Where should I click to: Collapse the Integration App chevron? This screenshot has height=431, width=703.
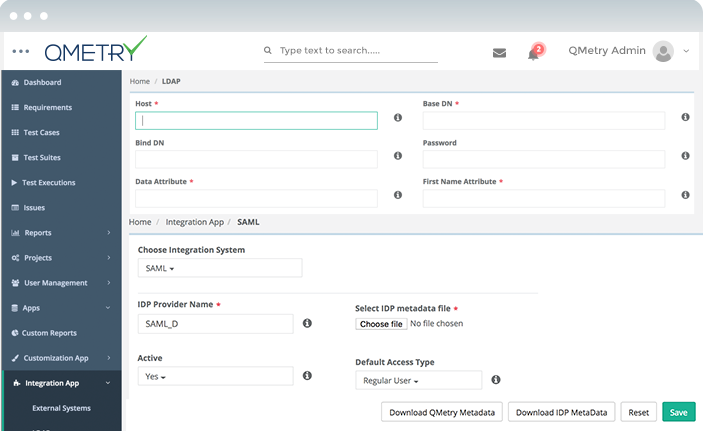(x=108, y=383)
